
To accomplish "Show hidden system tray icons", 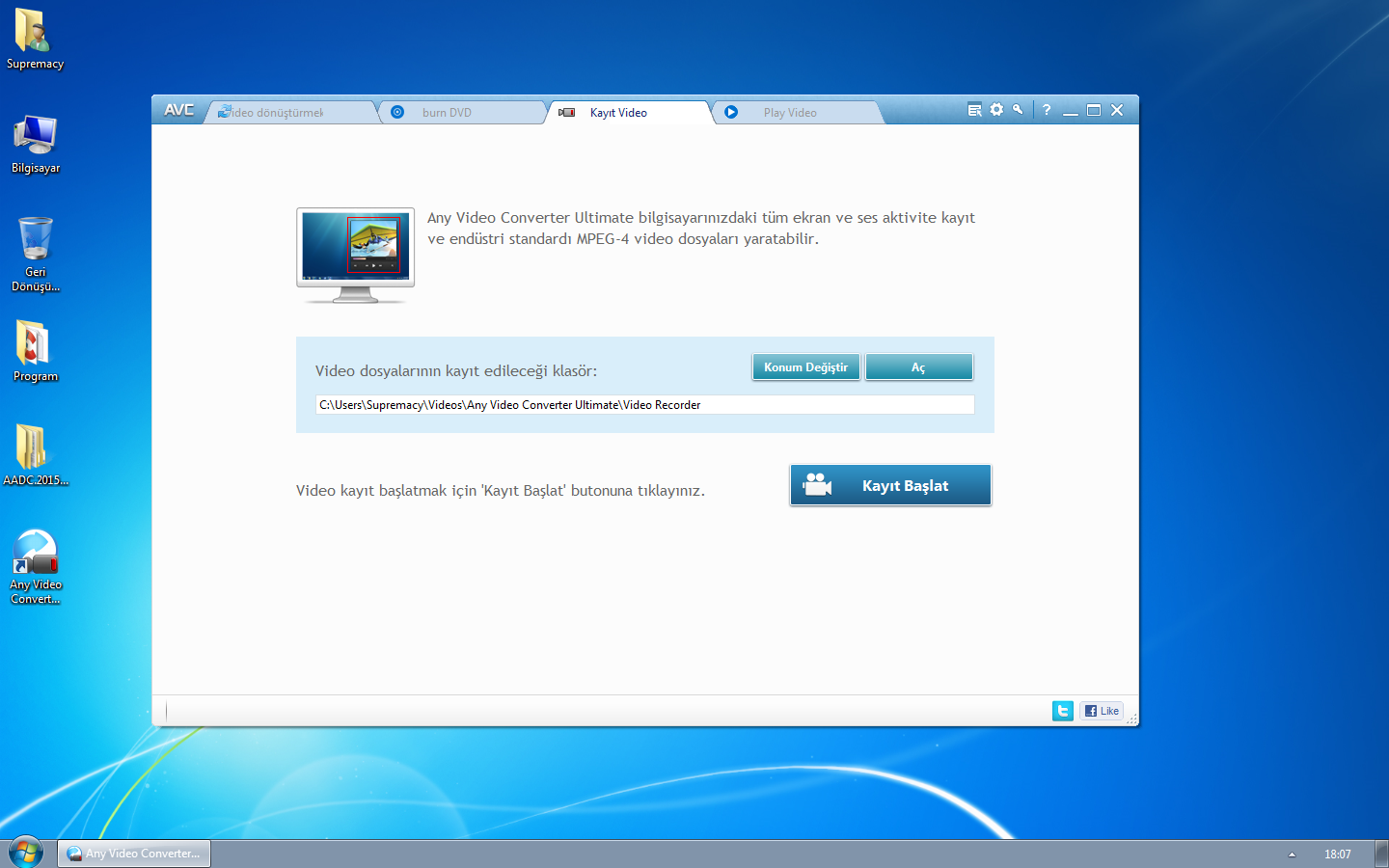I will pos(1292,854).
